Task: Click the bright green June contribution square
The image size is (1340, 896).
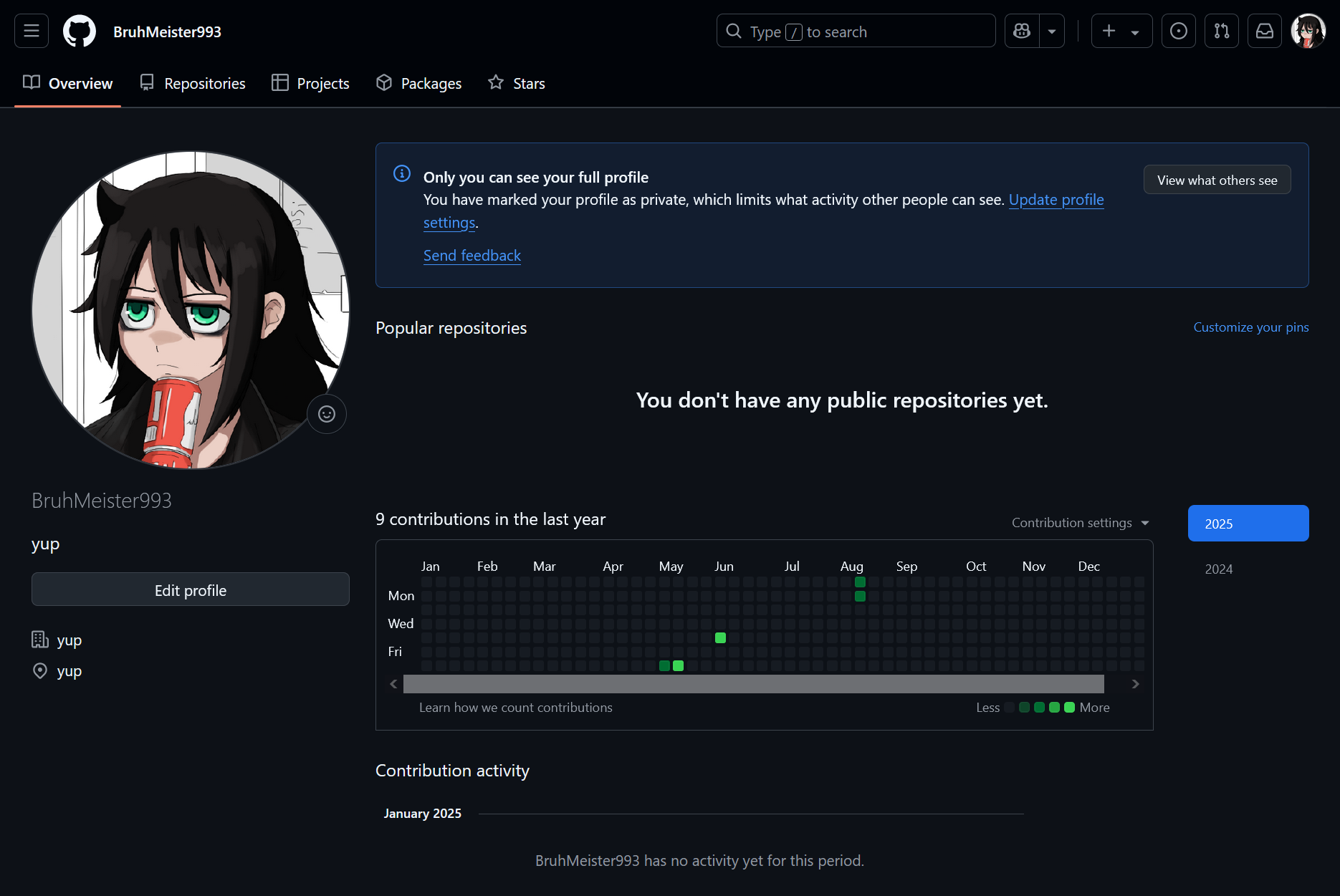Action: click(x=720, y=637)
